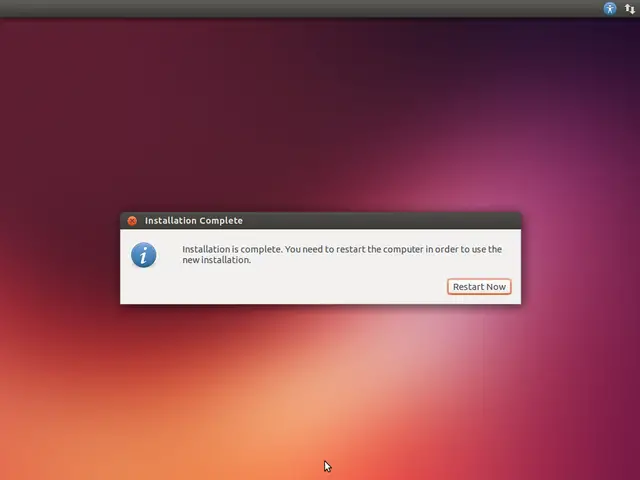
Task: Open the accessibility menu in top panel
Action: pyautogui.click(x=610, y=9)
